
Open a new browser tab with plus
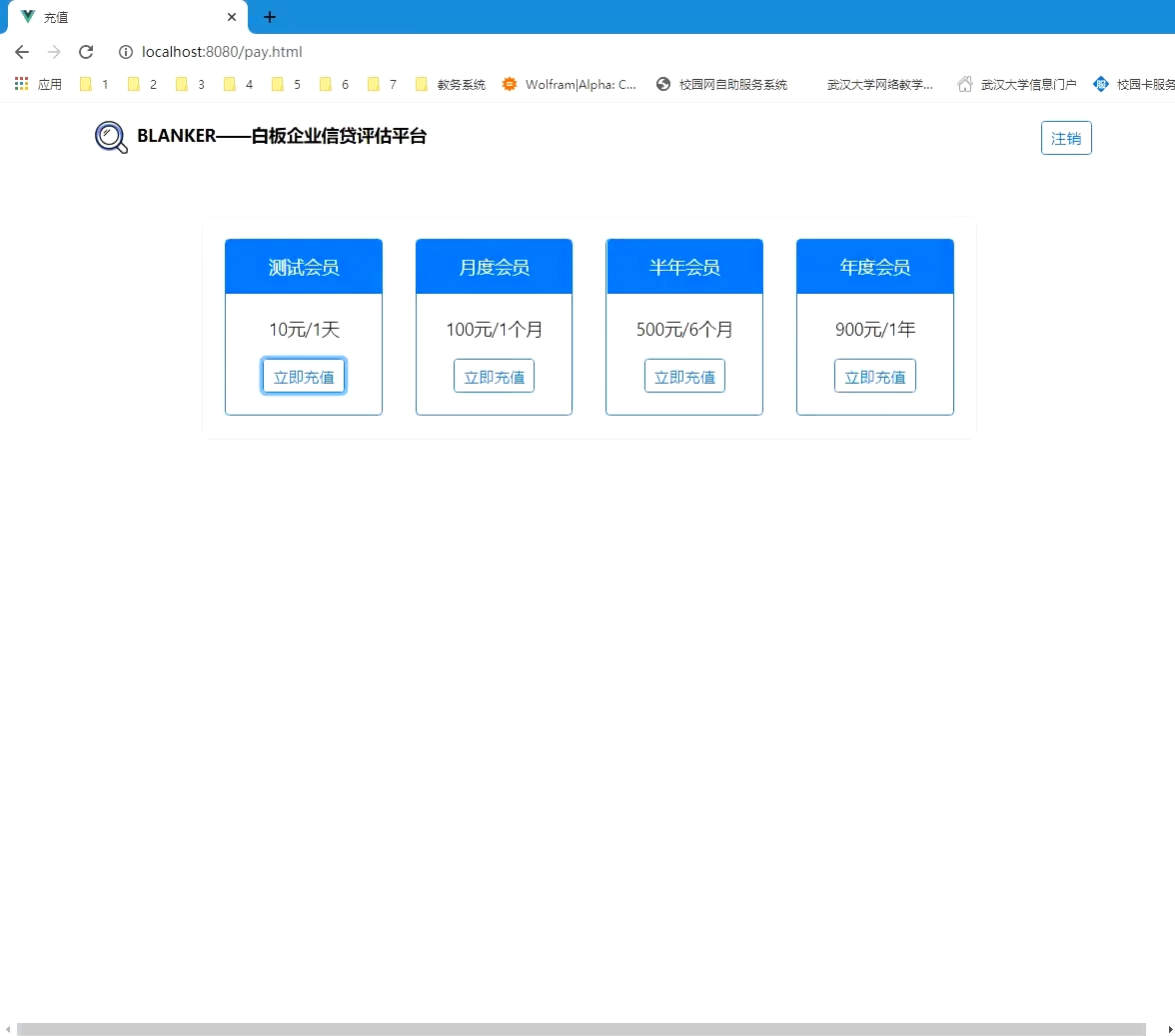click(270, 16)
